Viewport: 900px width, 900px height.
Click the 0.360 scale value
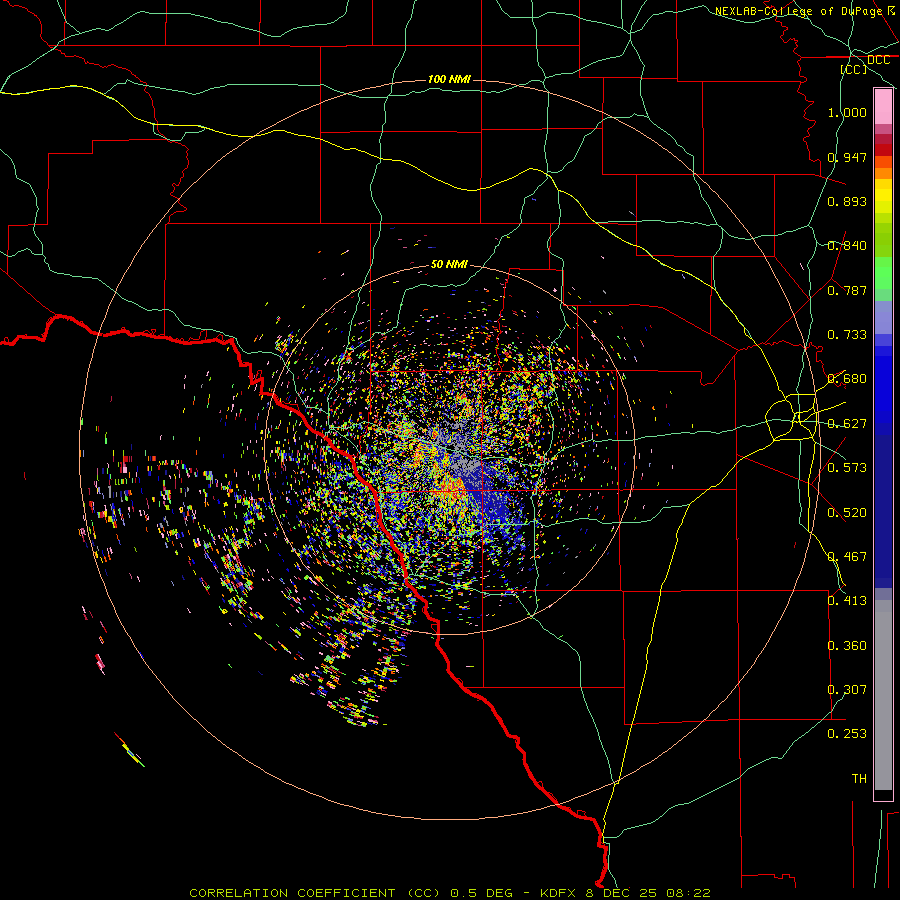[x=847, y=646]
